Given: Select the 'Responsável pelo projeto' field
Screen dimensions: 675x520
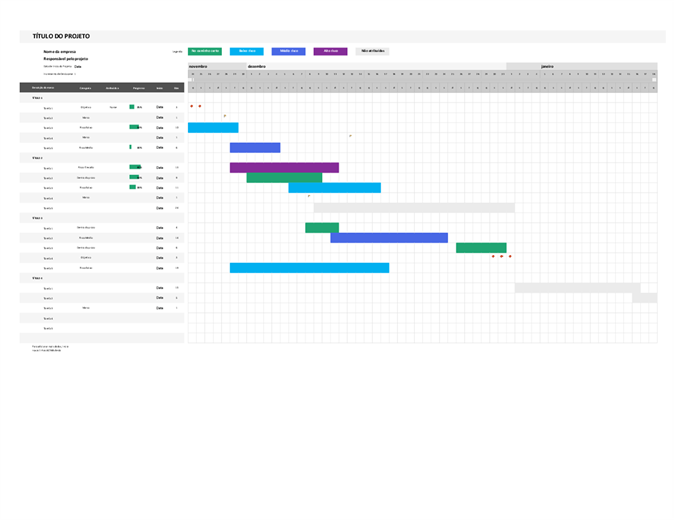Looking at the screenshot, I should (65, 59).
